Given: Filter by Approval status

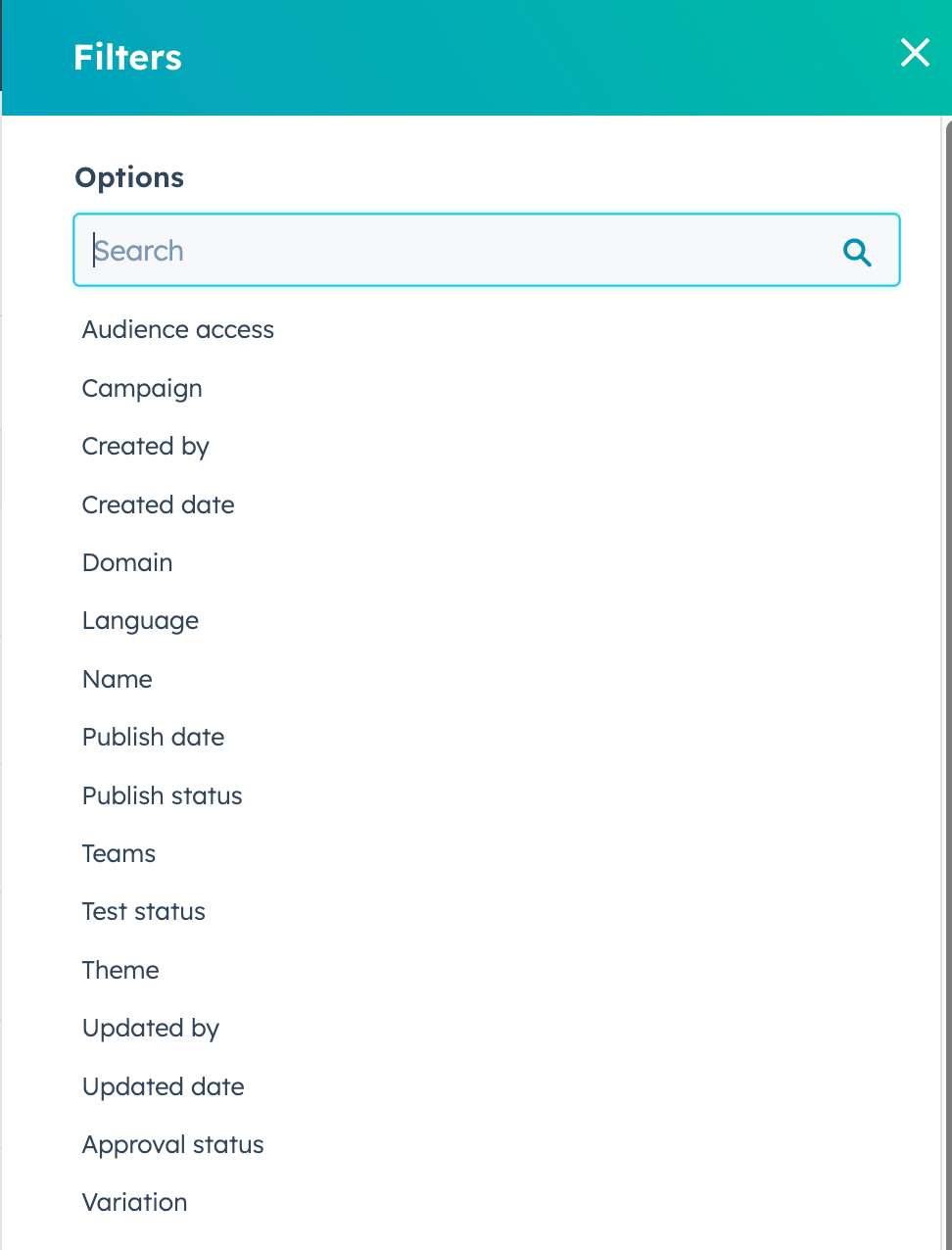Looking at the screenshot, I should [173, 1145].
